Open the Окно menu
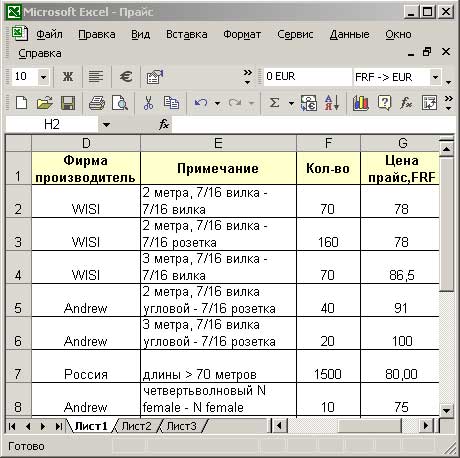460x458 pixels. click(x=398, y=34)
